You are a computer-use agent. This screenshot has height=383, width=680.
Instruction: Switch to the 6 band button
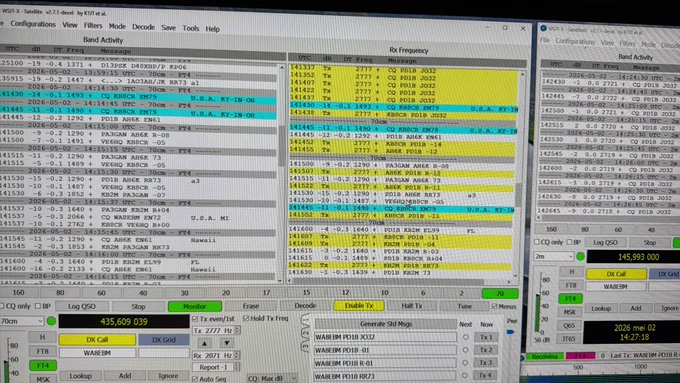tap(423, 293)
